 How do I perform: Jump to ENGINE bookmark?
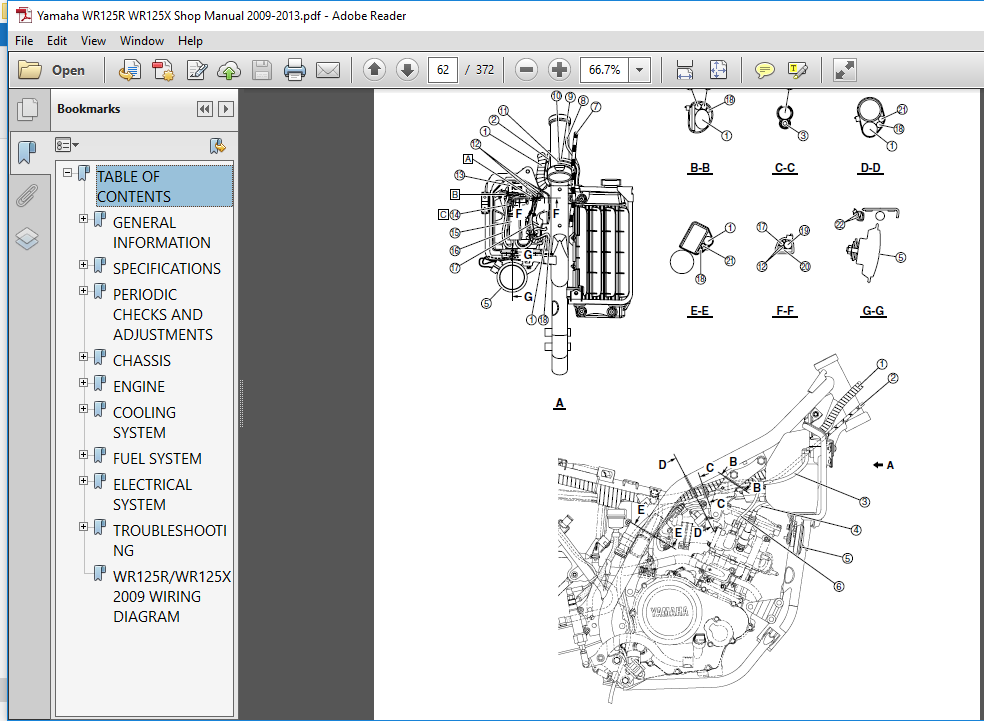[x=139, y=387]
